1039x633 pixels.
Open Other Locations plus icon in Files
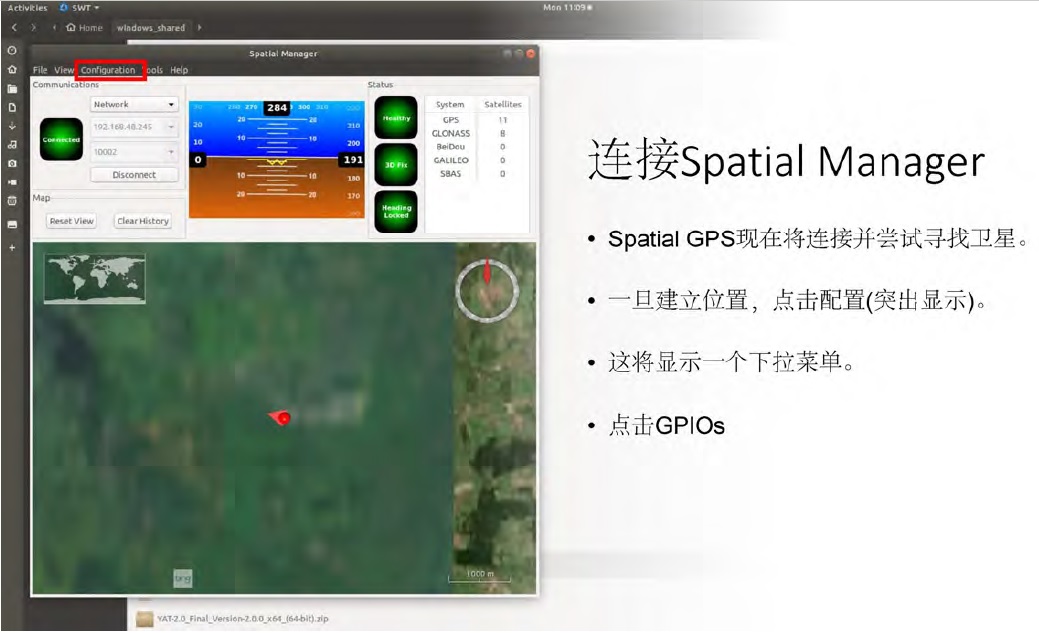12,247
